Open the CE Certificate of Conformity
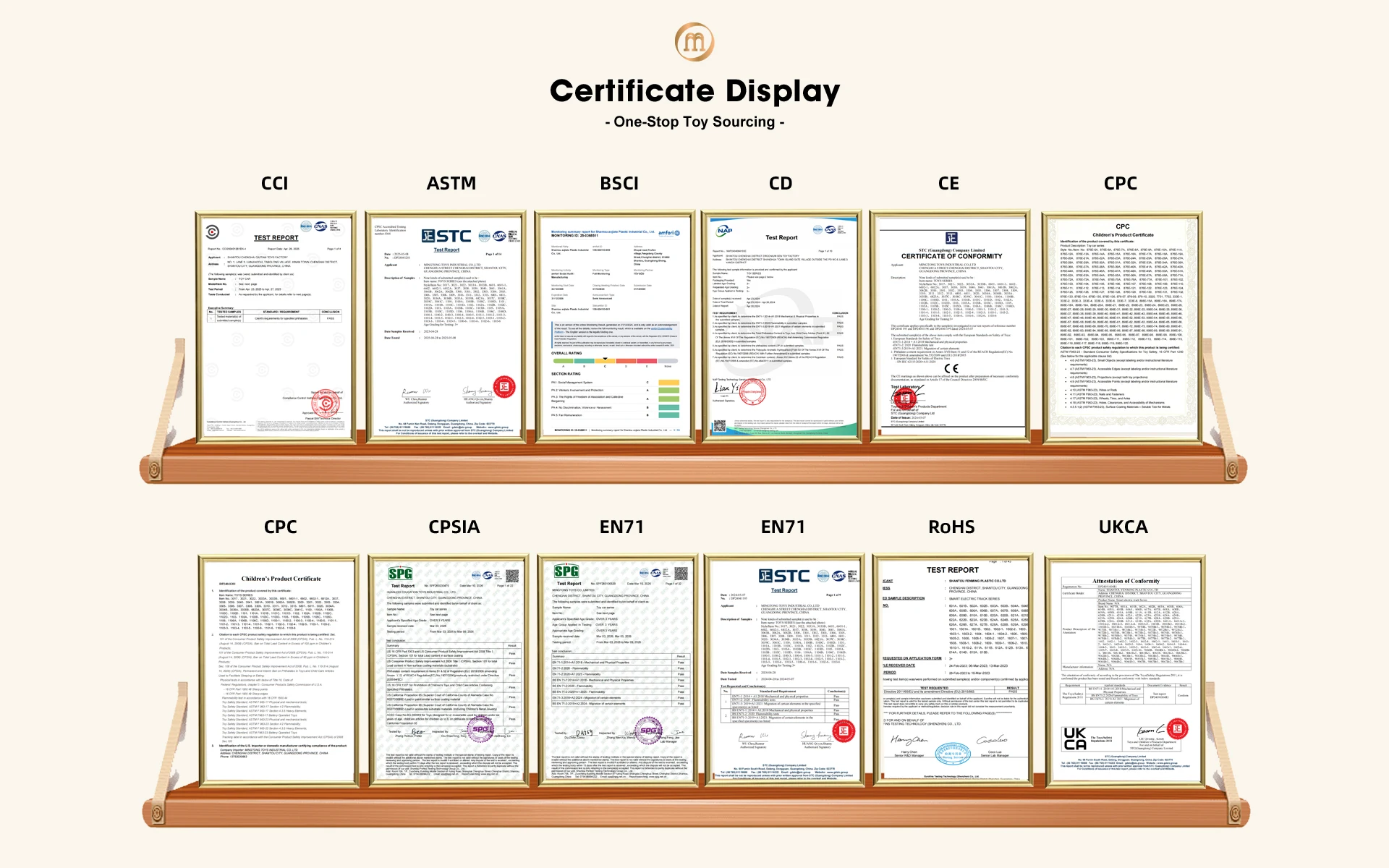Image resolution: width=1389 pixels, height=868 pixels. (x=950, y=326)
